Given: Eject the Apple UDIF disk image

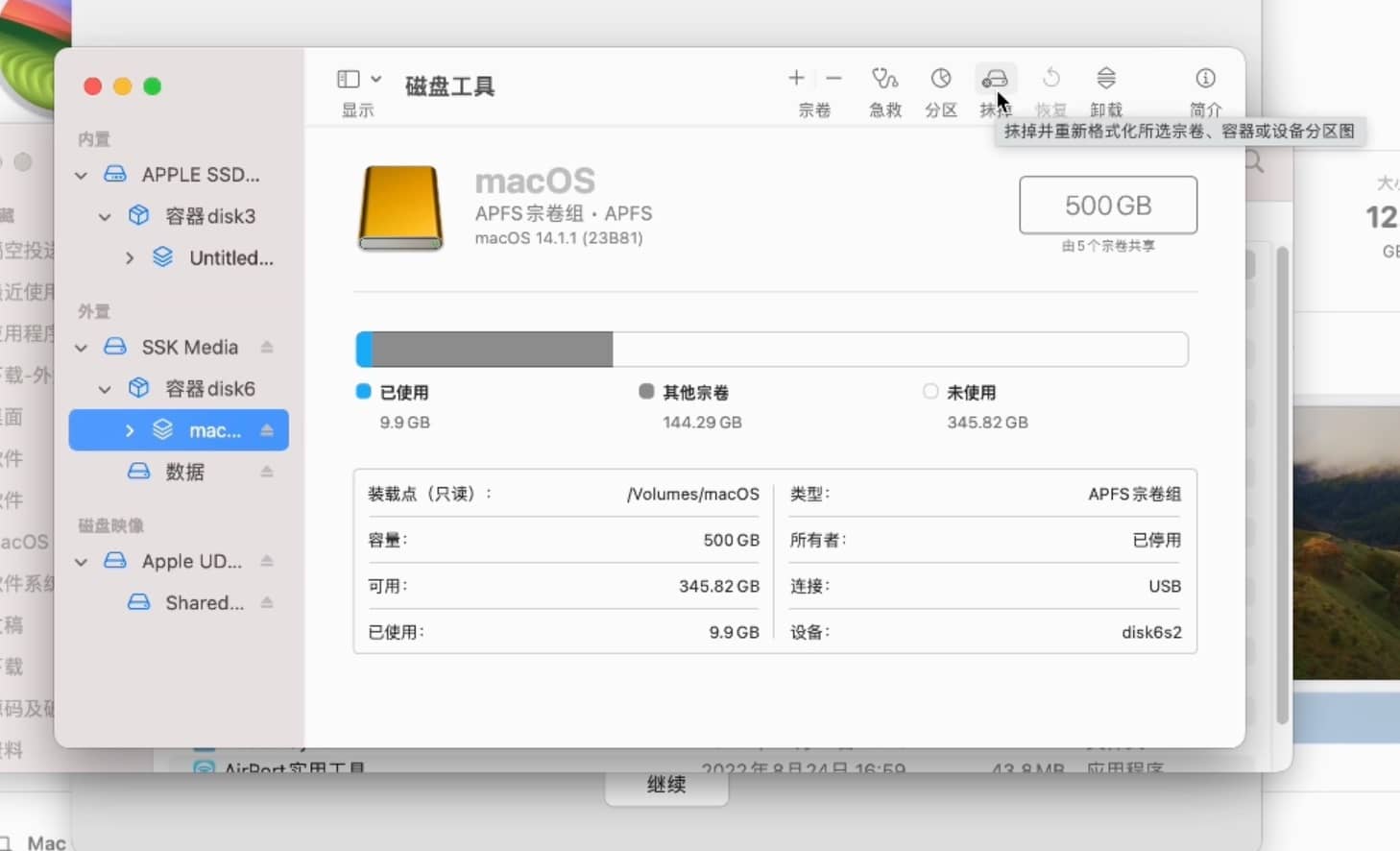Looking at the screenshot, I should click(x=267, y=561).
